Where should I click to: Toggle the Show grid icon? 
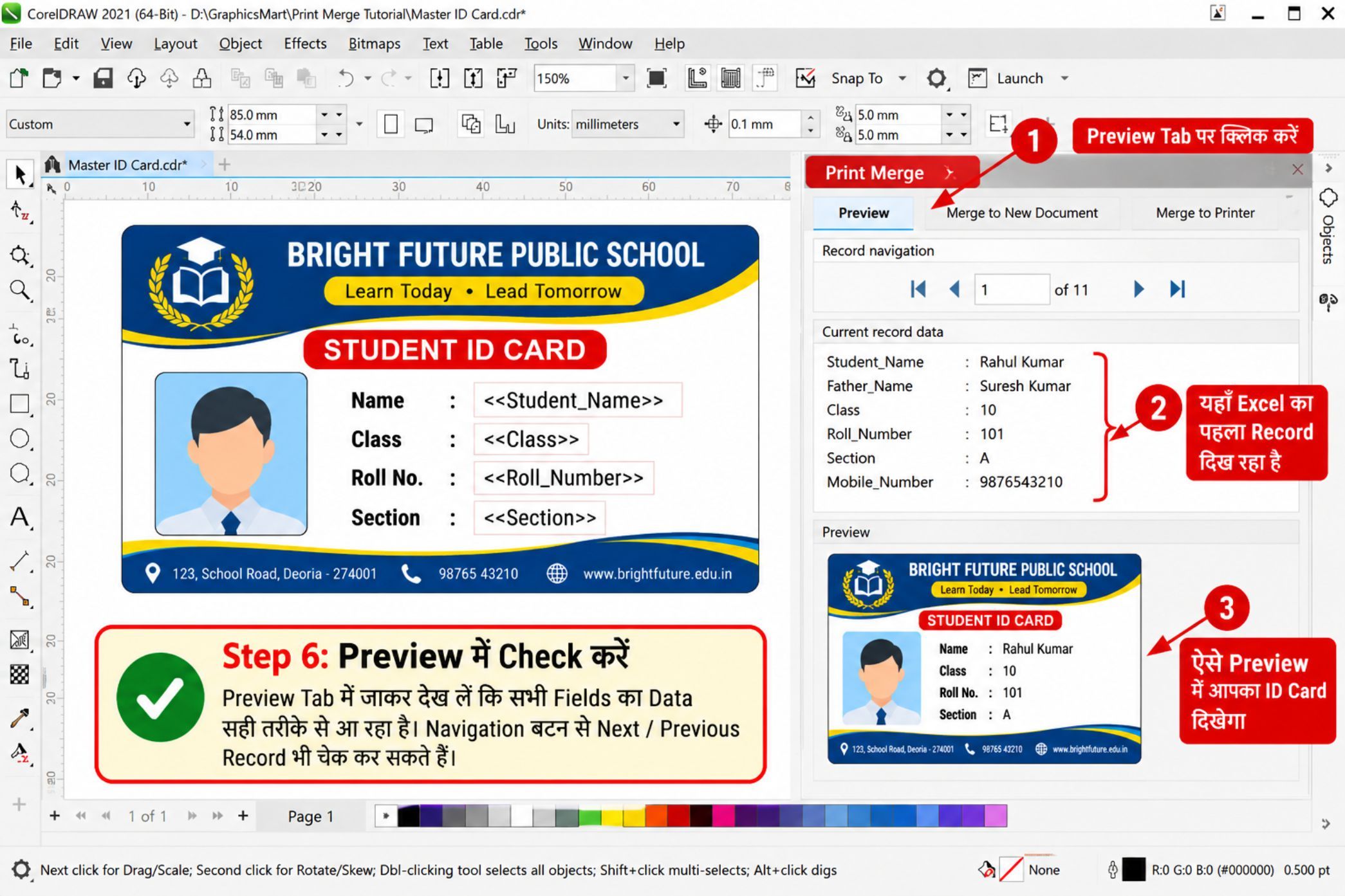[x=730, y=78]
